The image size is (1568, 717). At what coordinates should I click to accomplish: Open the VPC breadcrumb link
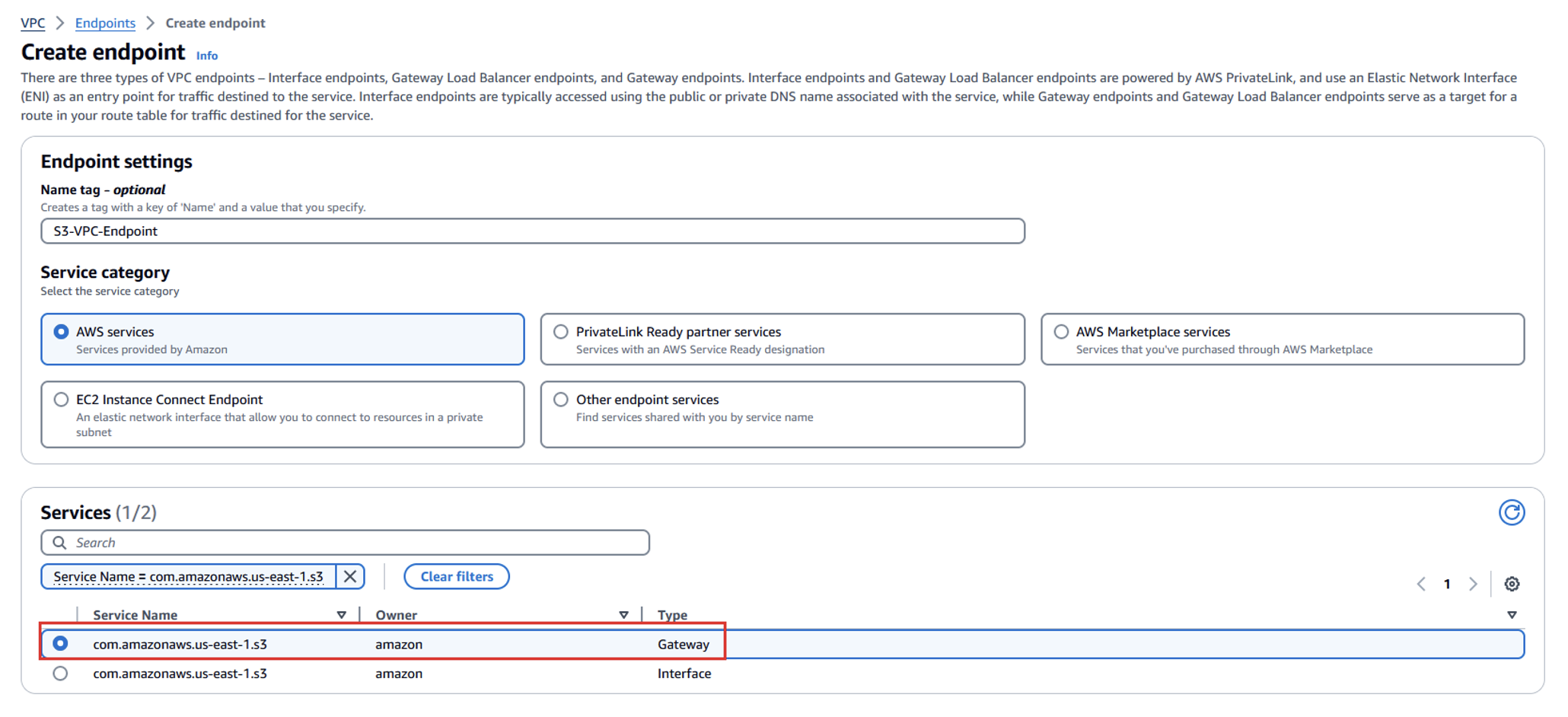click(33, 23)
